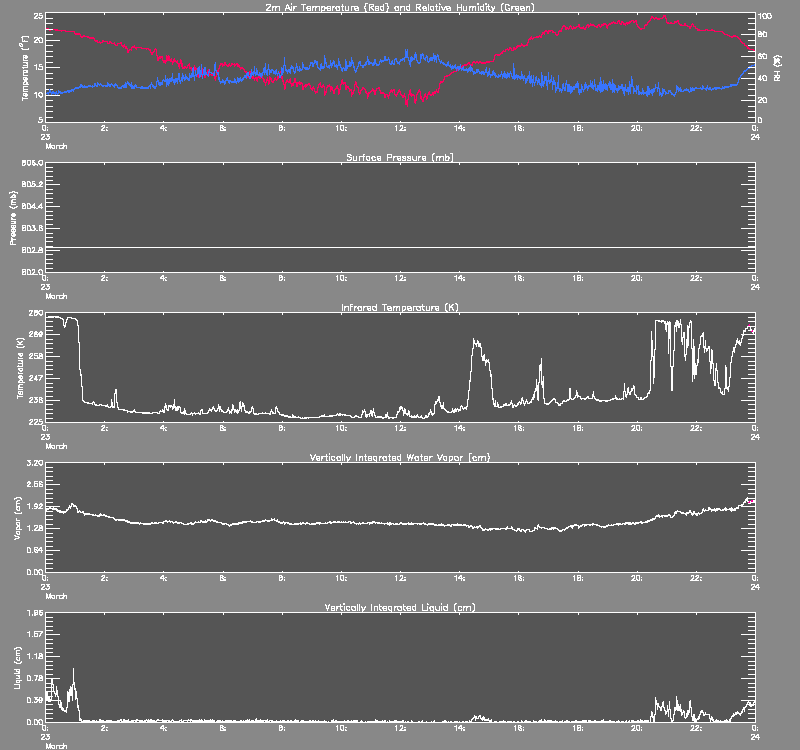
Task: Click the '12:' hour tick under the Surface Pressure chart
Action: [x=400, y=279]
